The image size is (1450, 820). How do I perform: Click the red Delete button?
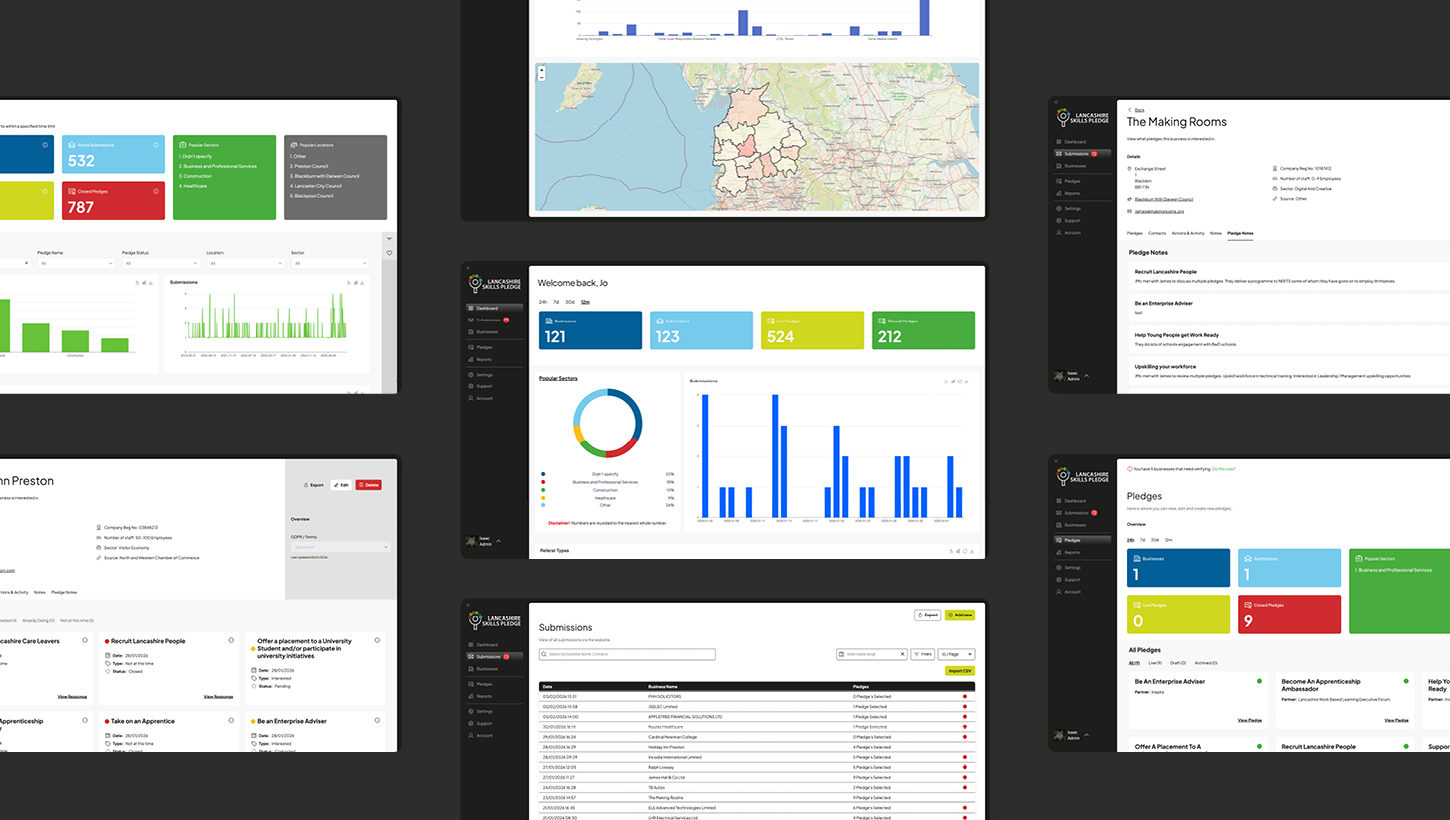368,484
